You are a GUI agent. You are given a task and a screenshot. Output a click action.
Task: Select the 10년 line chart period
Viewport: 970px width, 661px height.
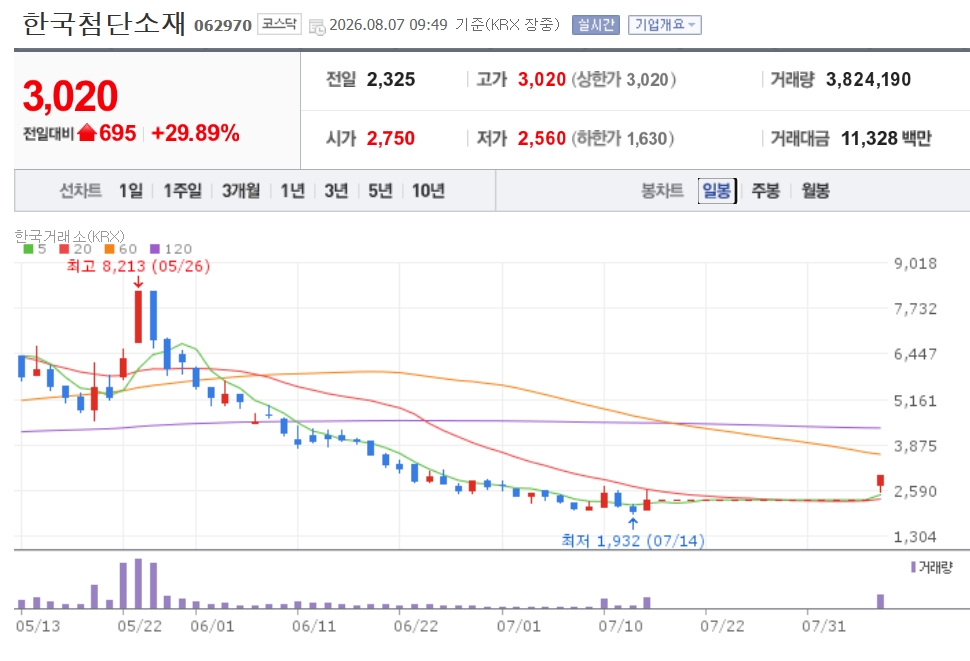428,190
